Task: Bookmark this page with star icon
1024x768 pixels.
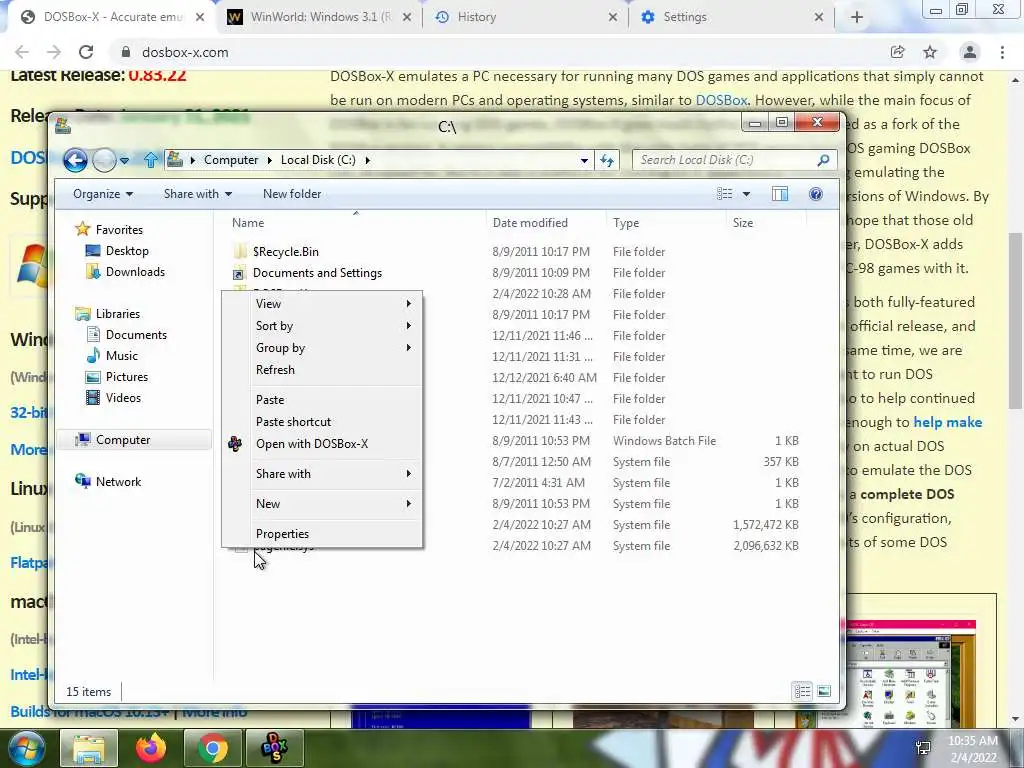Action: pos(930,52)
